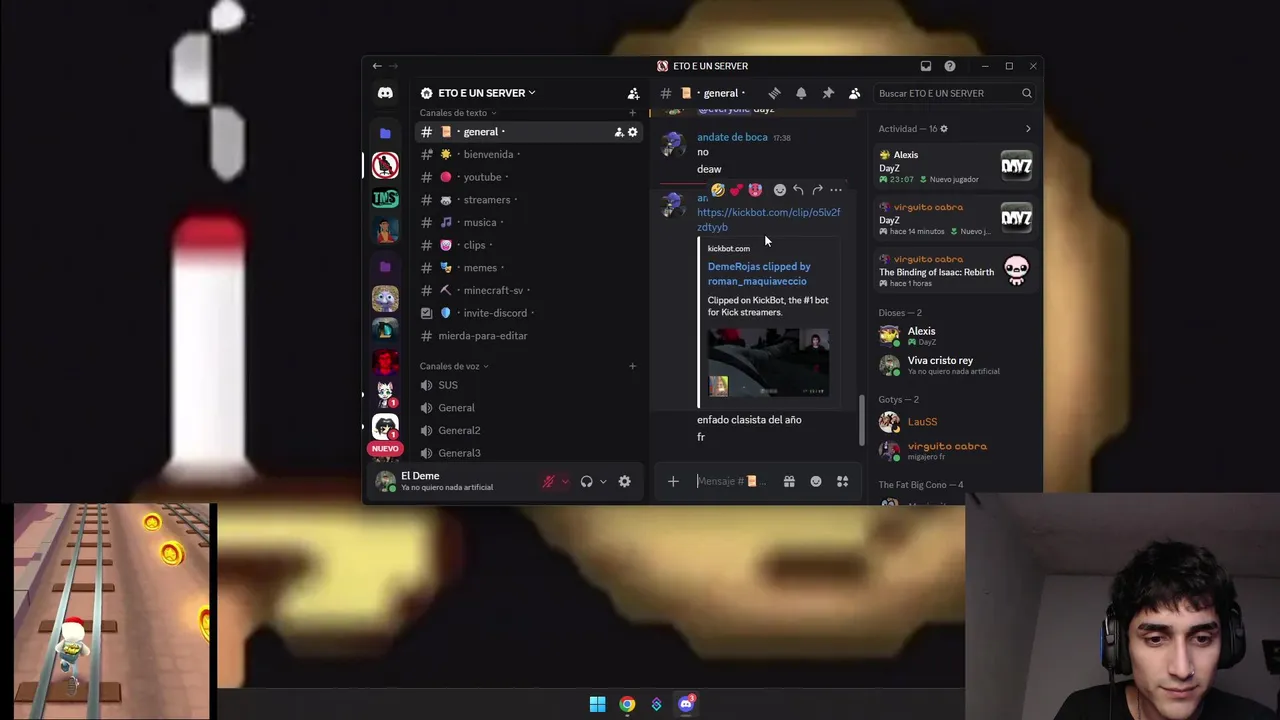Image resolution: width=1280 pixels, height=720 pixels.
Task: Open Discord direct messages home icon
Action: tap(385, 93)
